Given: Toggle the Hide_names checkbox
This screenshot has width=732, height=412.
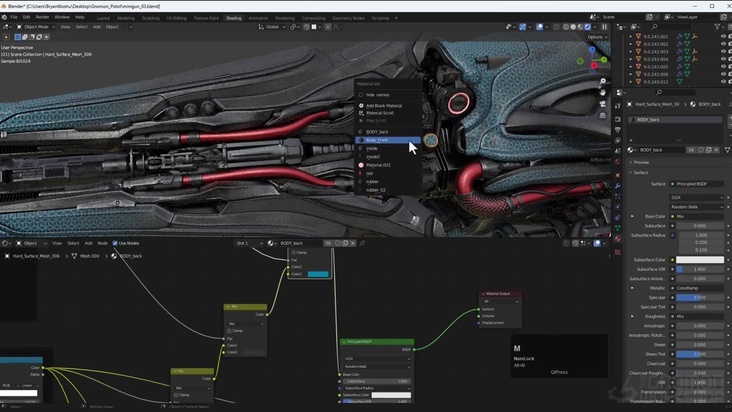Looking at the screenshot, I should [x=361, y=95].
